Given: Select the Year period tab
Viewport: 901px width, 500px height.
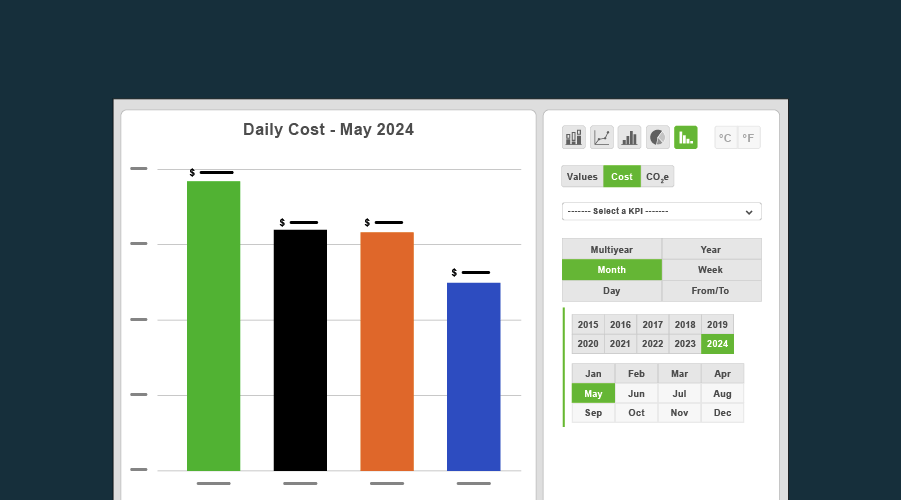Looking at the screenshot, I should [x=711, y=249].
